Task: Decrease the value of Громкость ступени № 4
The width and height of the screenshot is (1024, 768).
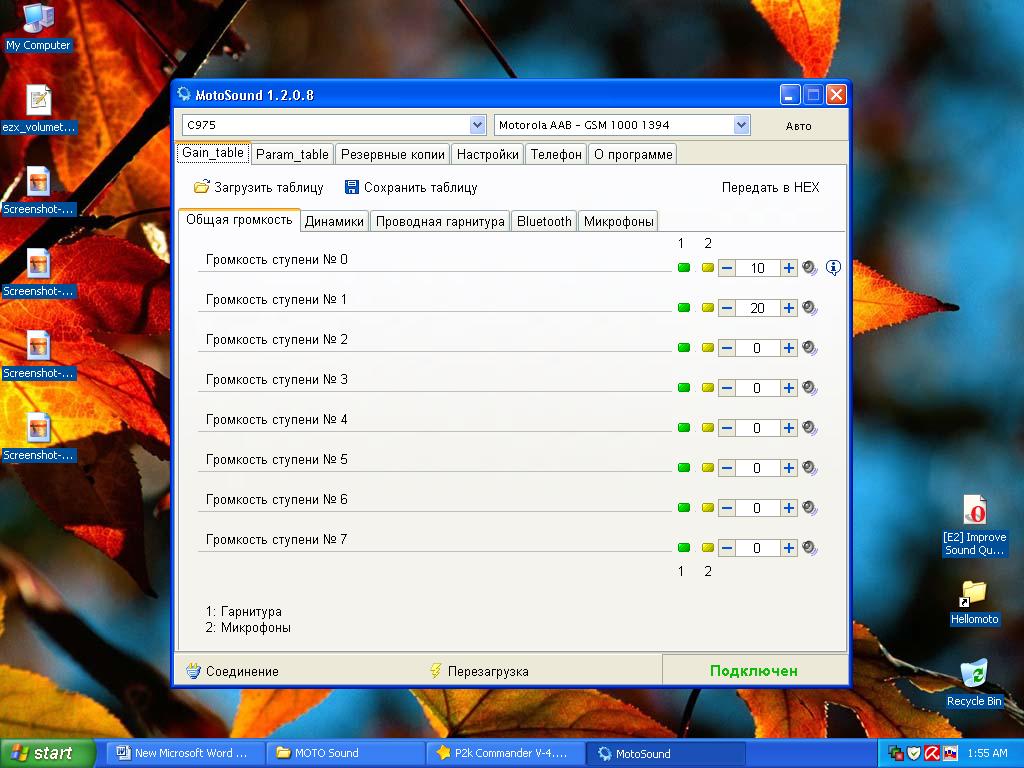Action: click(x=727, y=428)
